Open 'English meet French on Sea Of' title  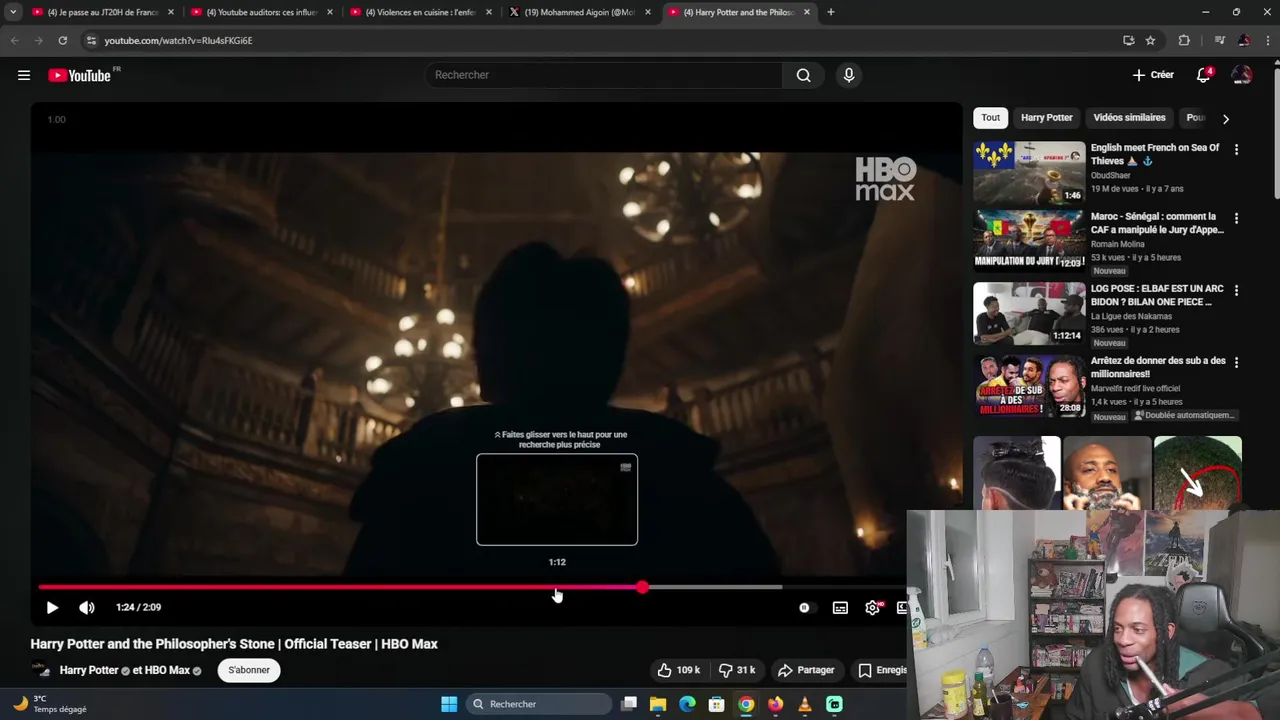tap(1155, 154)
